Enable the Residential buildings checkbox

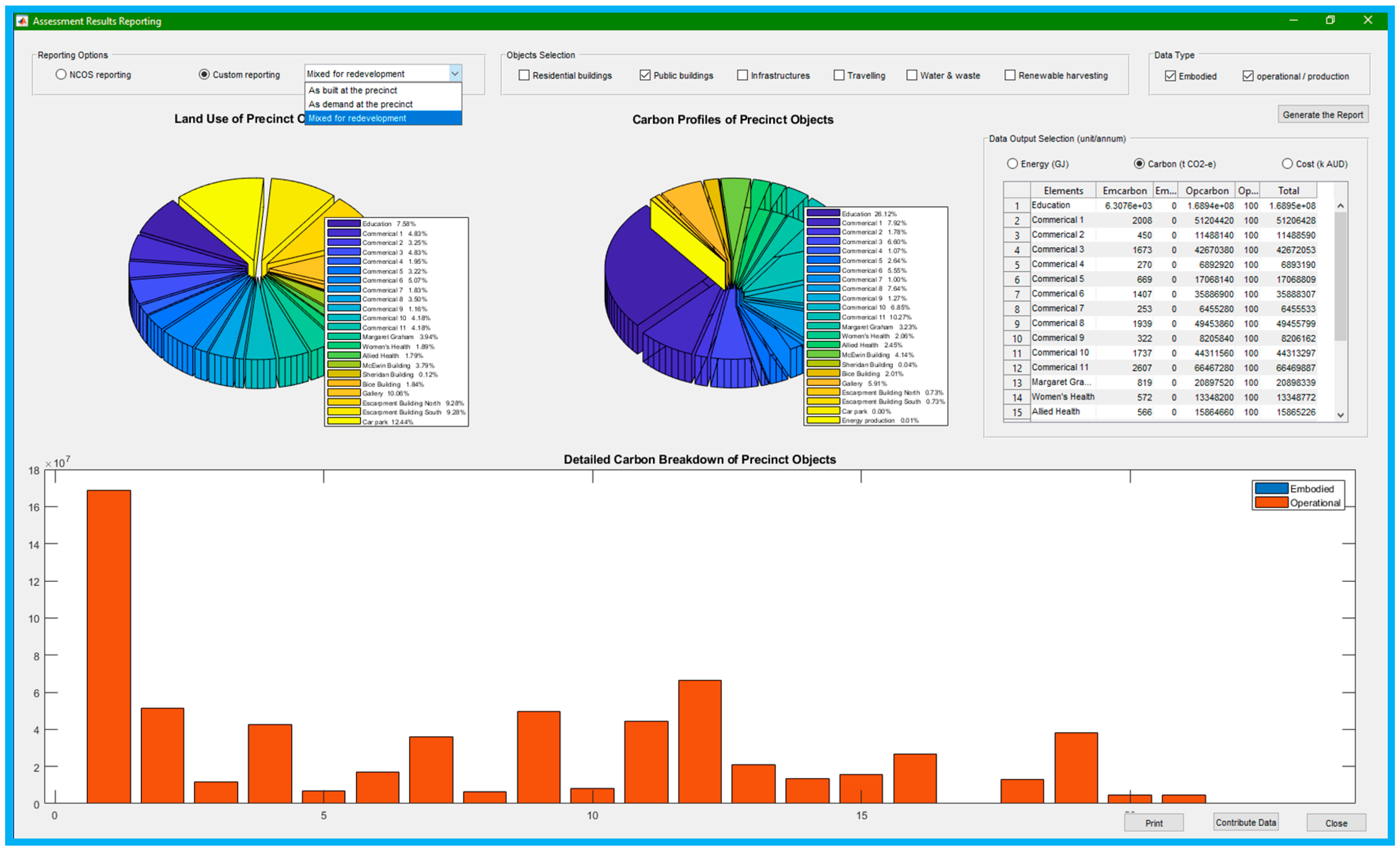point(524,75)
